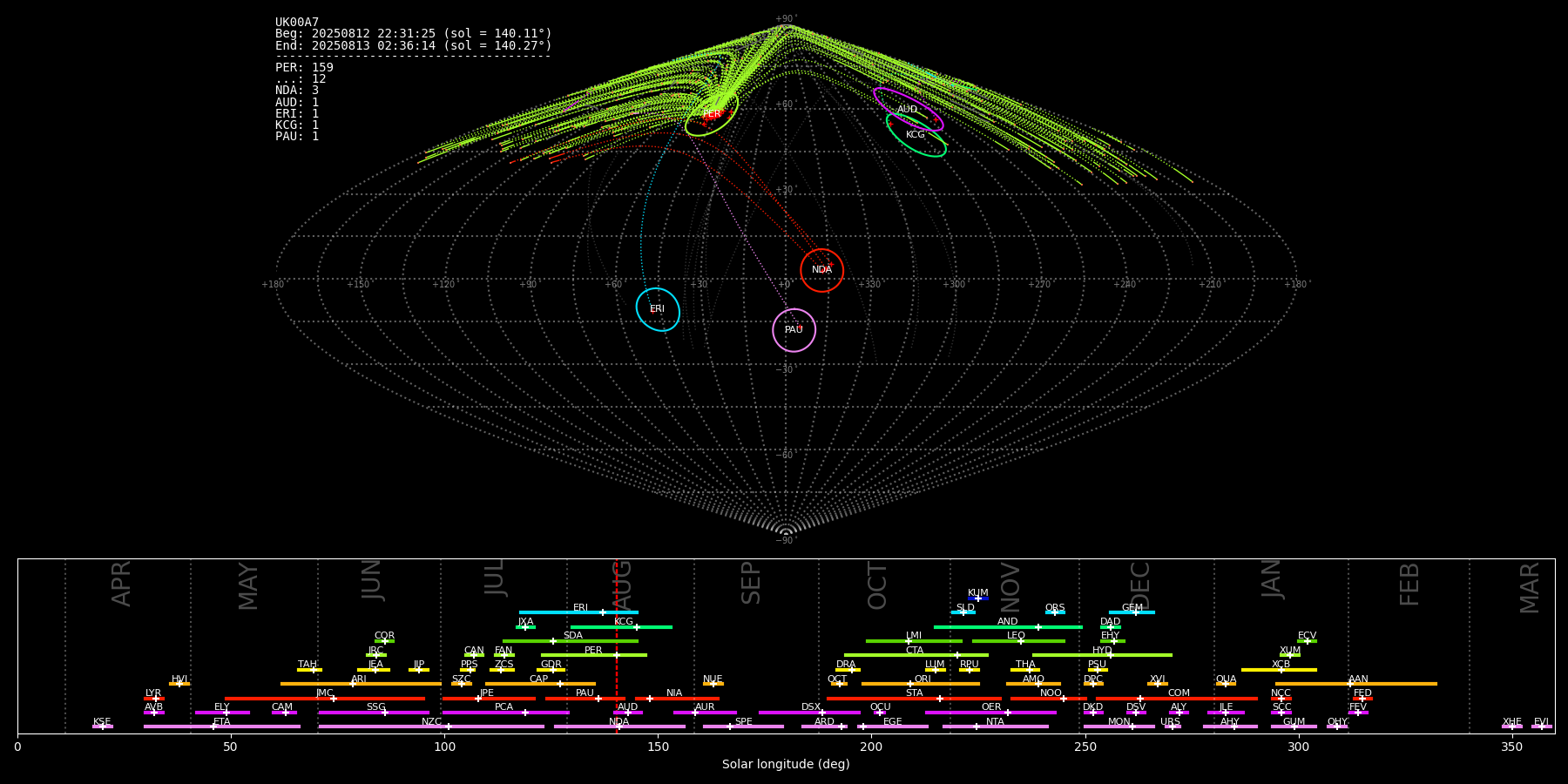Screen dimensions: 1568x784
Task: Click the NDA shower bar in the timeline
Action: [619, 727]
